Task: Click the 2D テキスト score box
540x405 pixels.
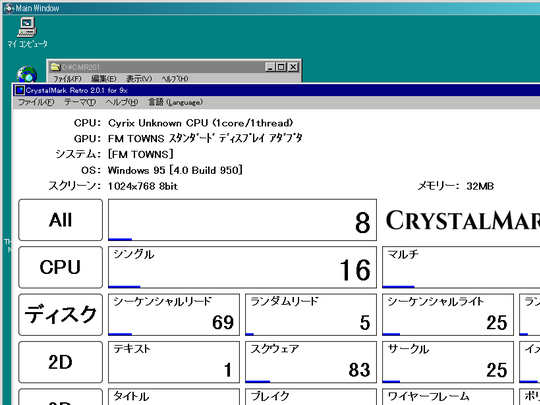Action: coord(174,362)
